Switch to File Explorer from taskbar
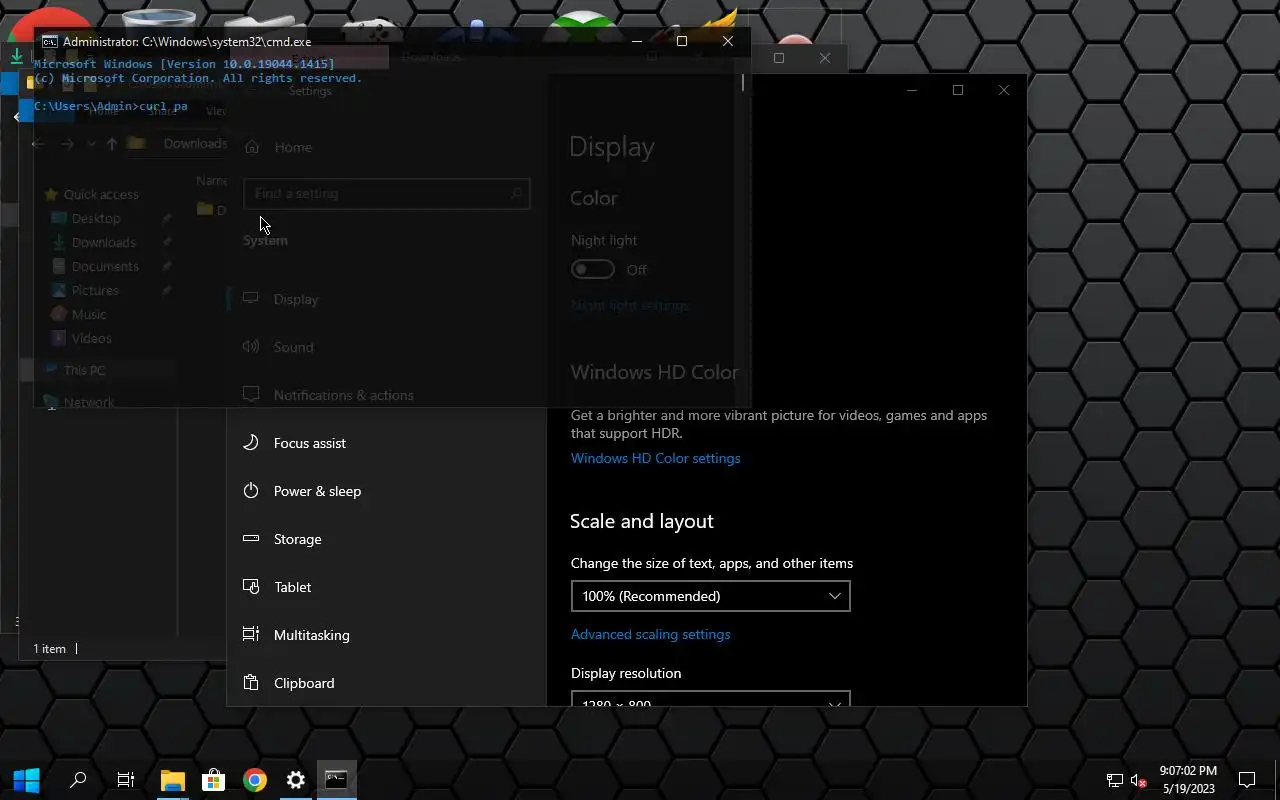 (173, 780)
